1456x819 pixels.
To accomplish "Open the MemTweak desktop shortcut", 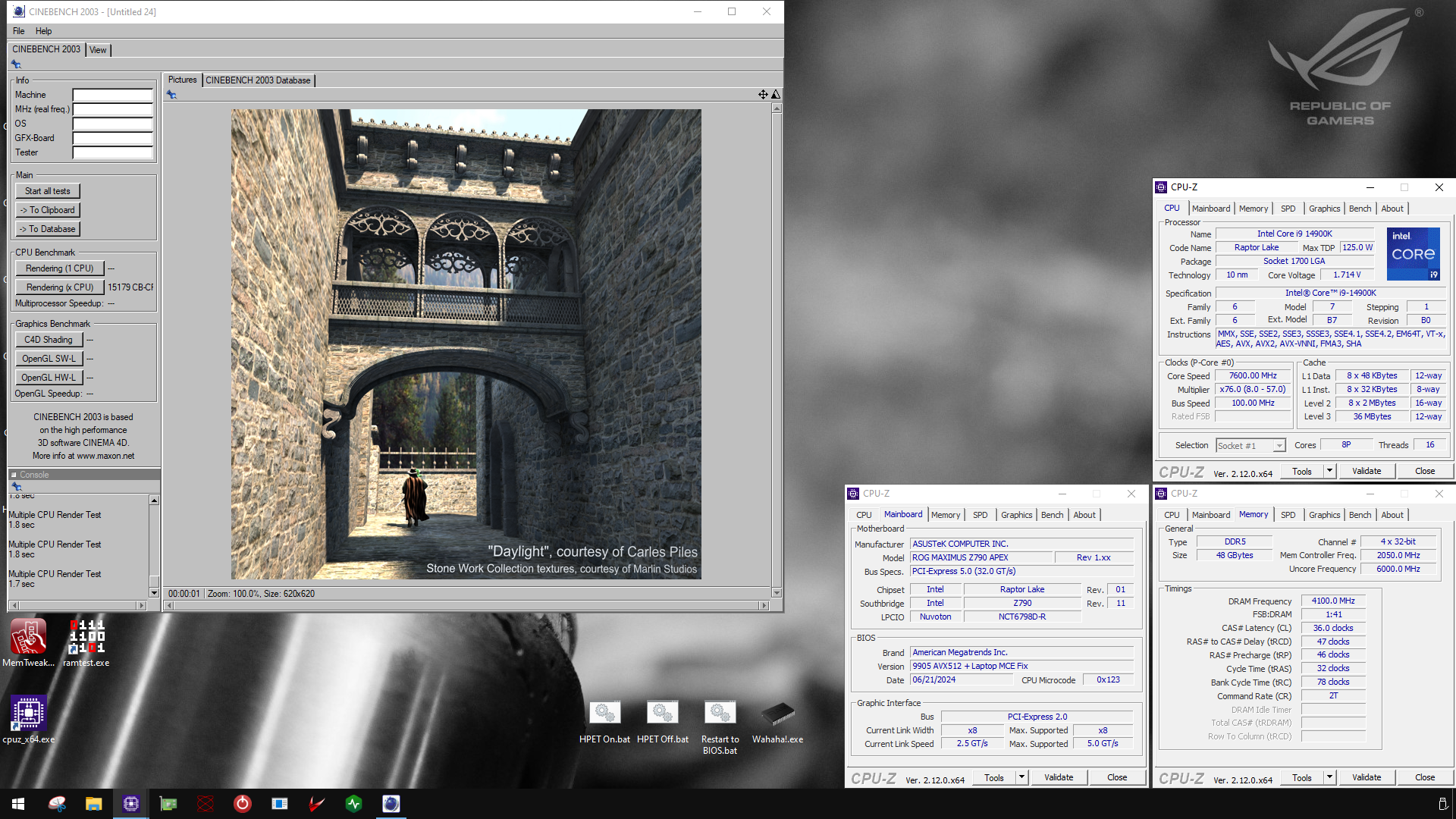I will click(28, 642).
